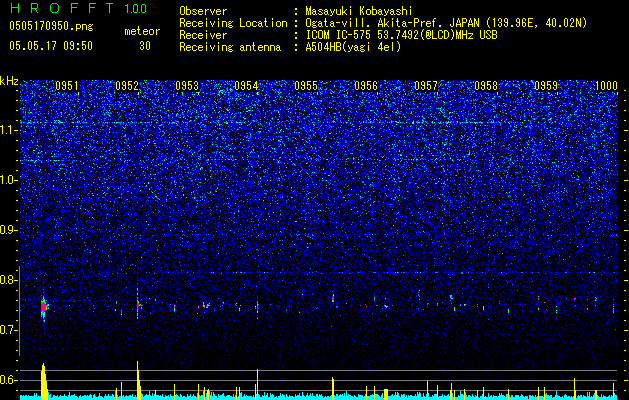
Task: Select the kHz axis unit label
Action: 9,81
